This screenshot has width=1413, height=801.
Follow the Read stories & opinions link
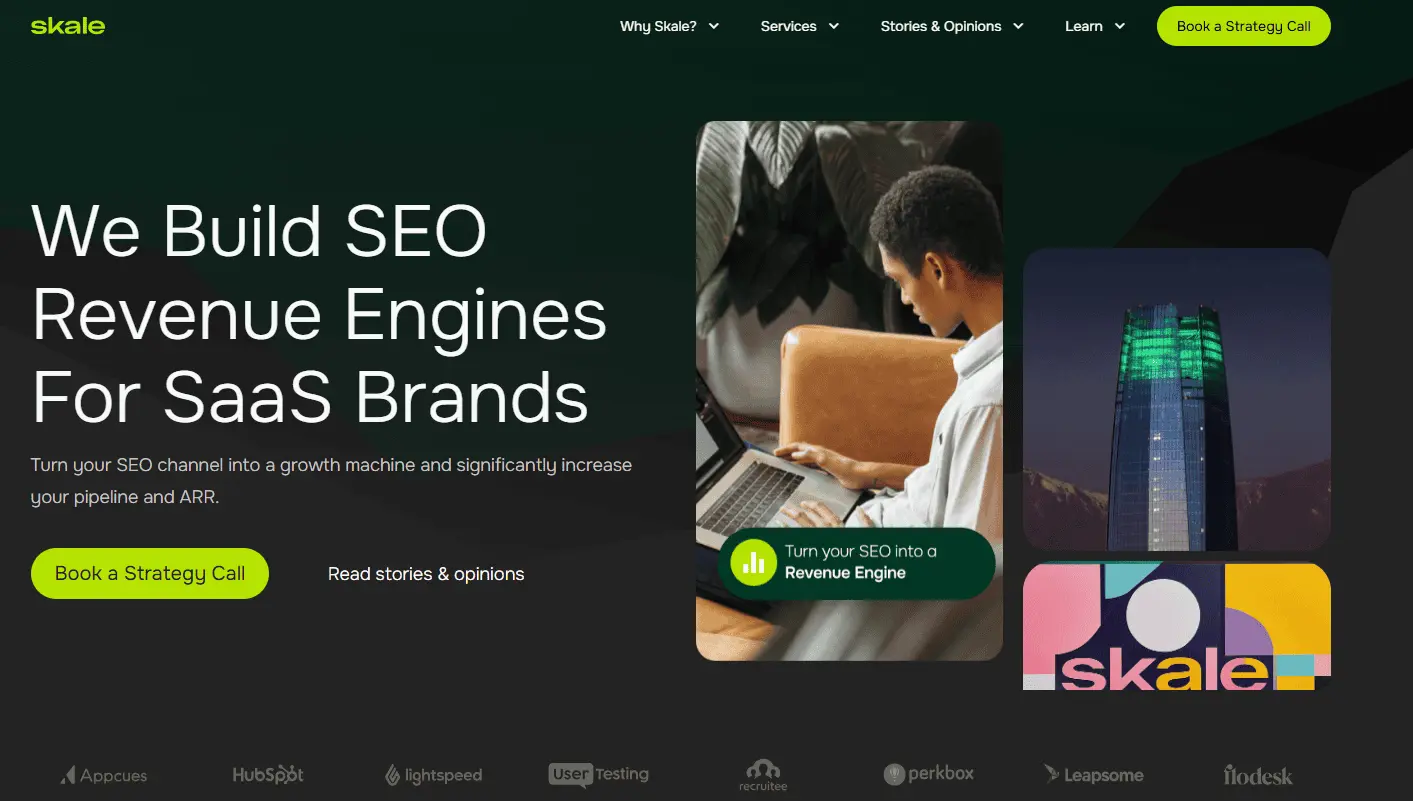426,574
